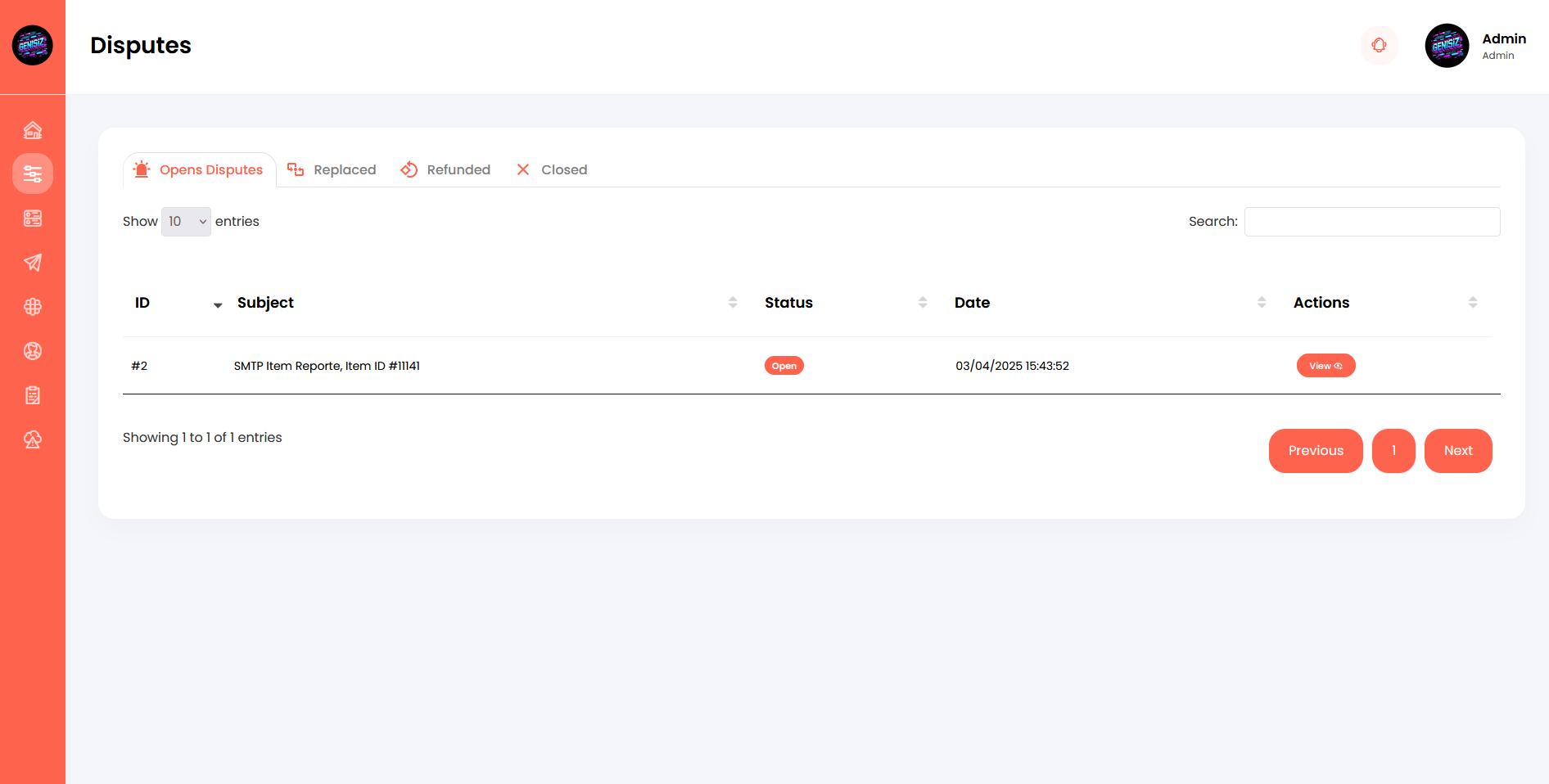Open the globe grid sidebar icon
This screenshot has height=784, width=1549.
33,307
